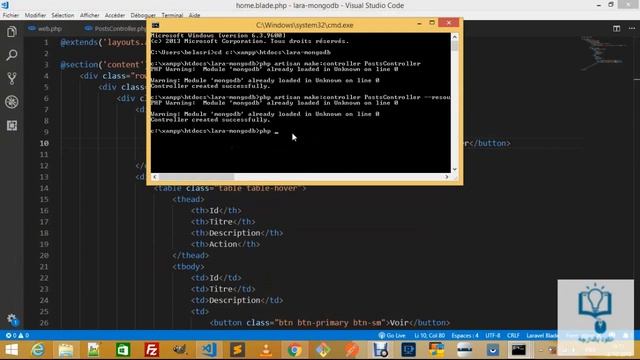Screen dimensions: 640x360
Task: Open the Explorer view in activity bar
Action: click(11, 32)
